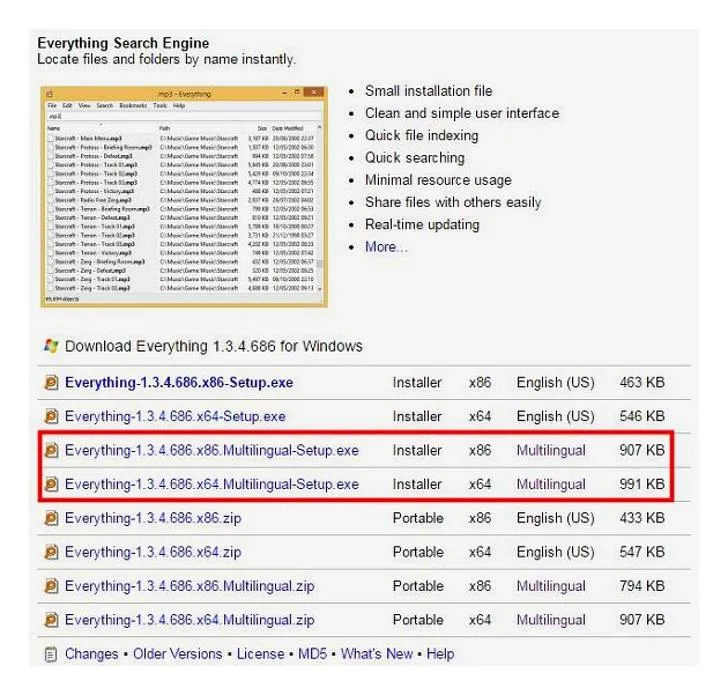This screenshot has width=728, height=695.
Task: Click the 463 KB size cell
Action: 642,383
